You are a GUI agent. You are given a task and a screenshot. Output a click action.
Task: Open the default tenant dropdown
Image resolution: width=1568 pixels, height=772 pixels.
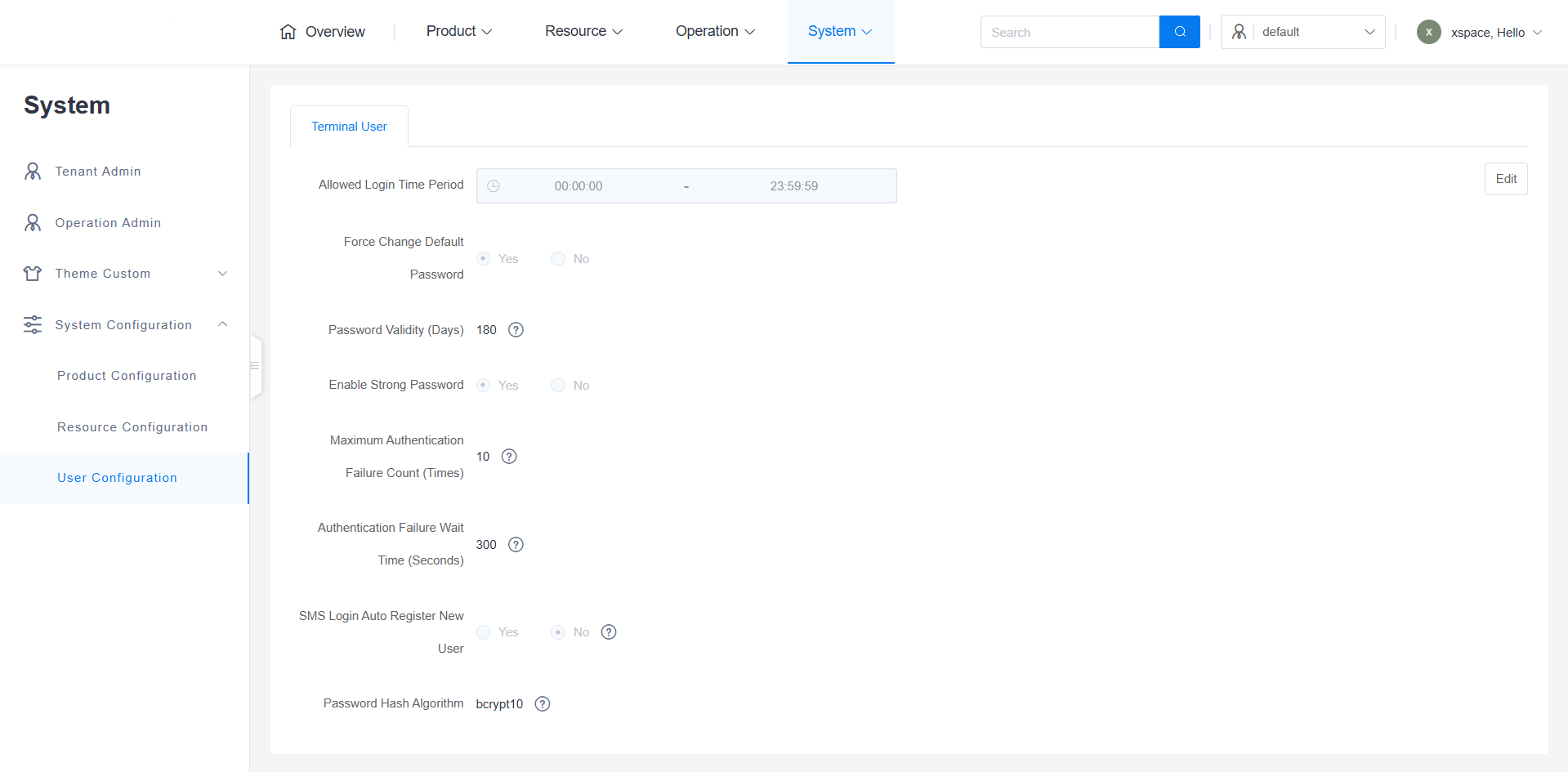point(1302,32)
